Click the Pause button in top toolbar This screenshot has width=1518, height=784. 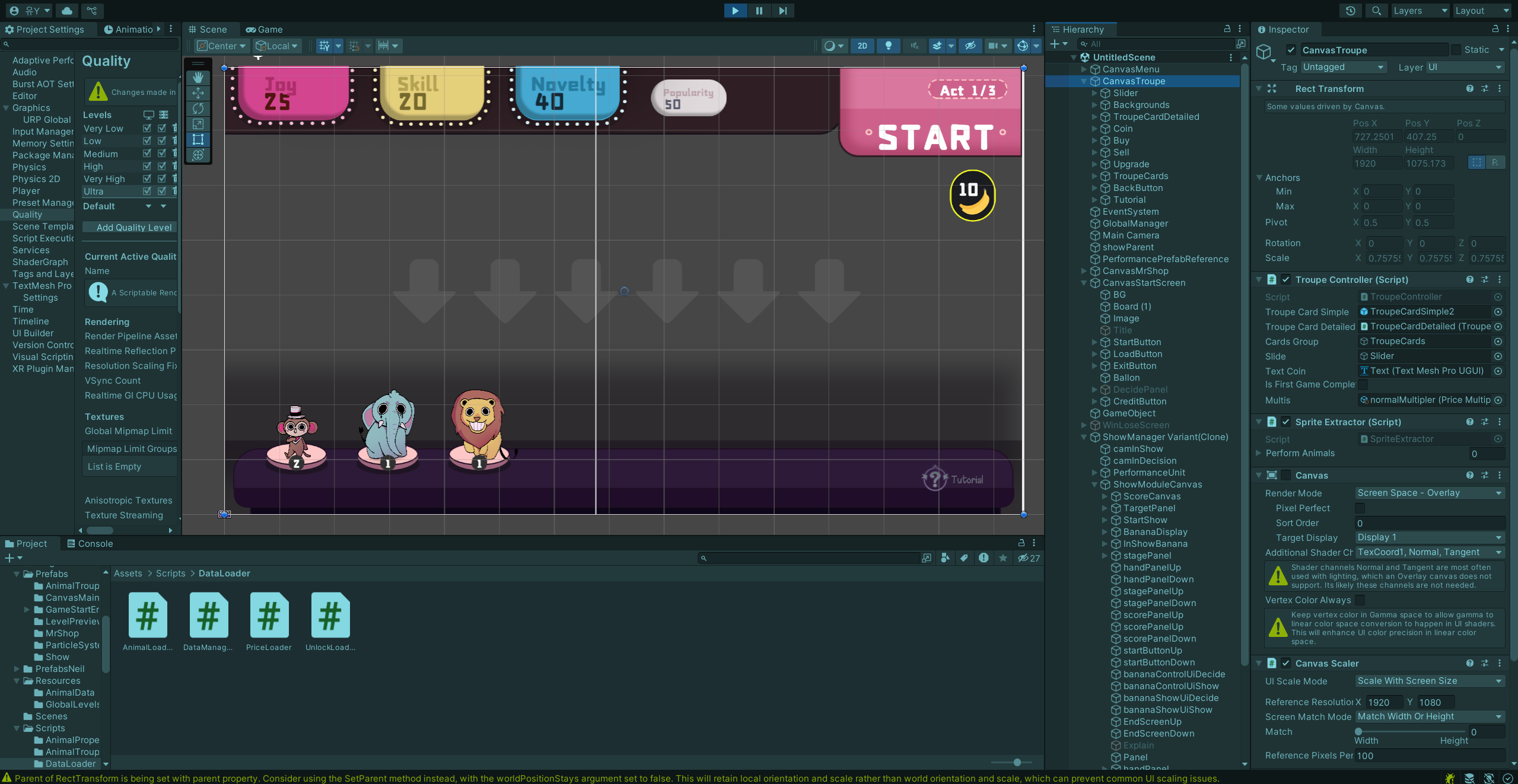(759, 11)
